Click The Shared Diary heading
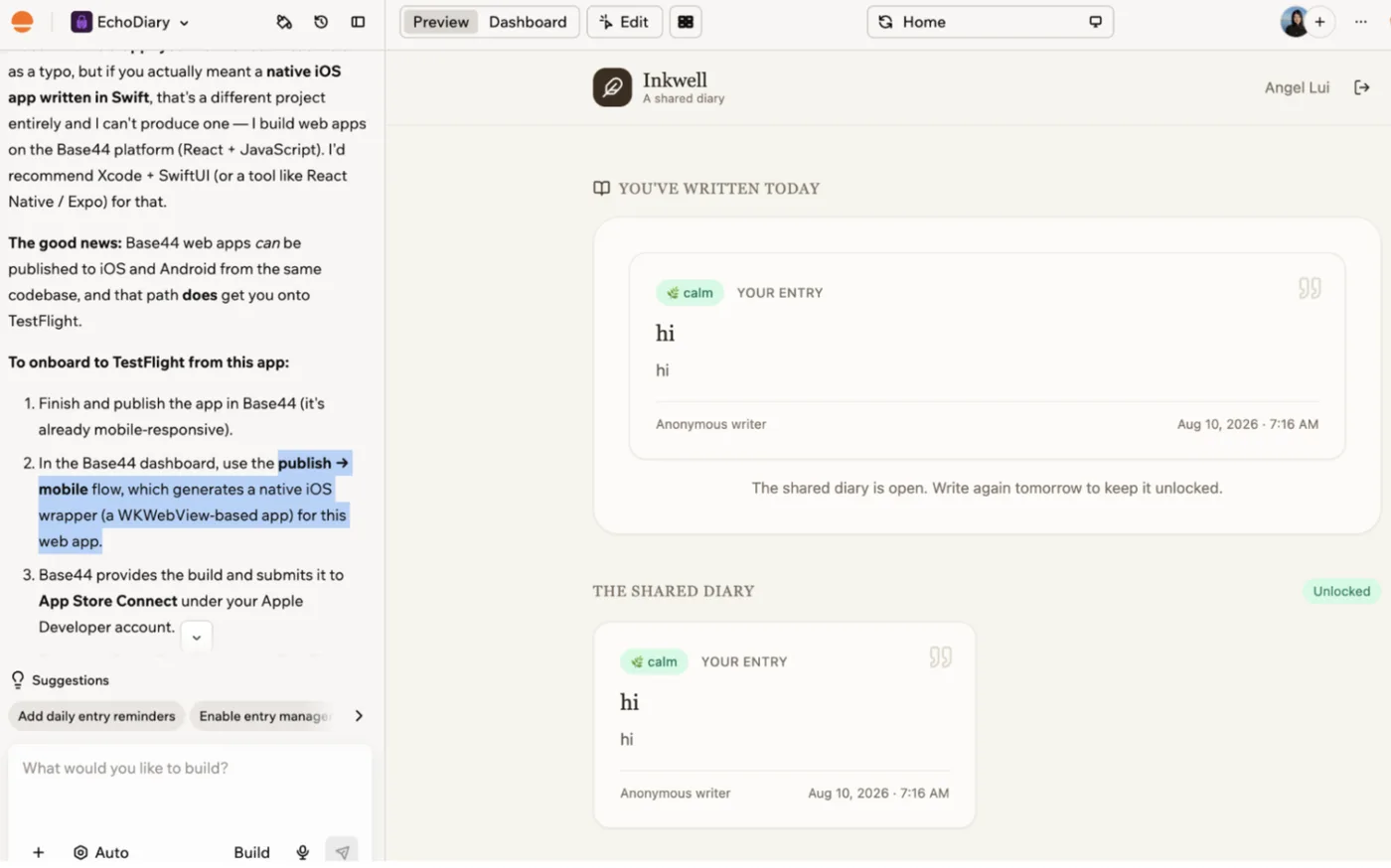 [x=674, y=591]
